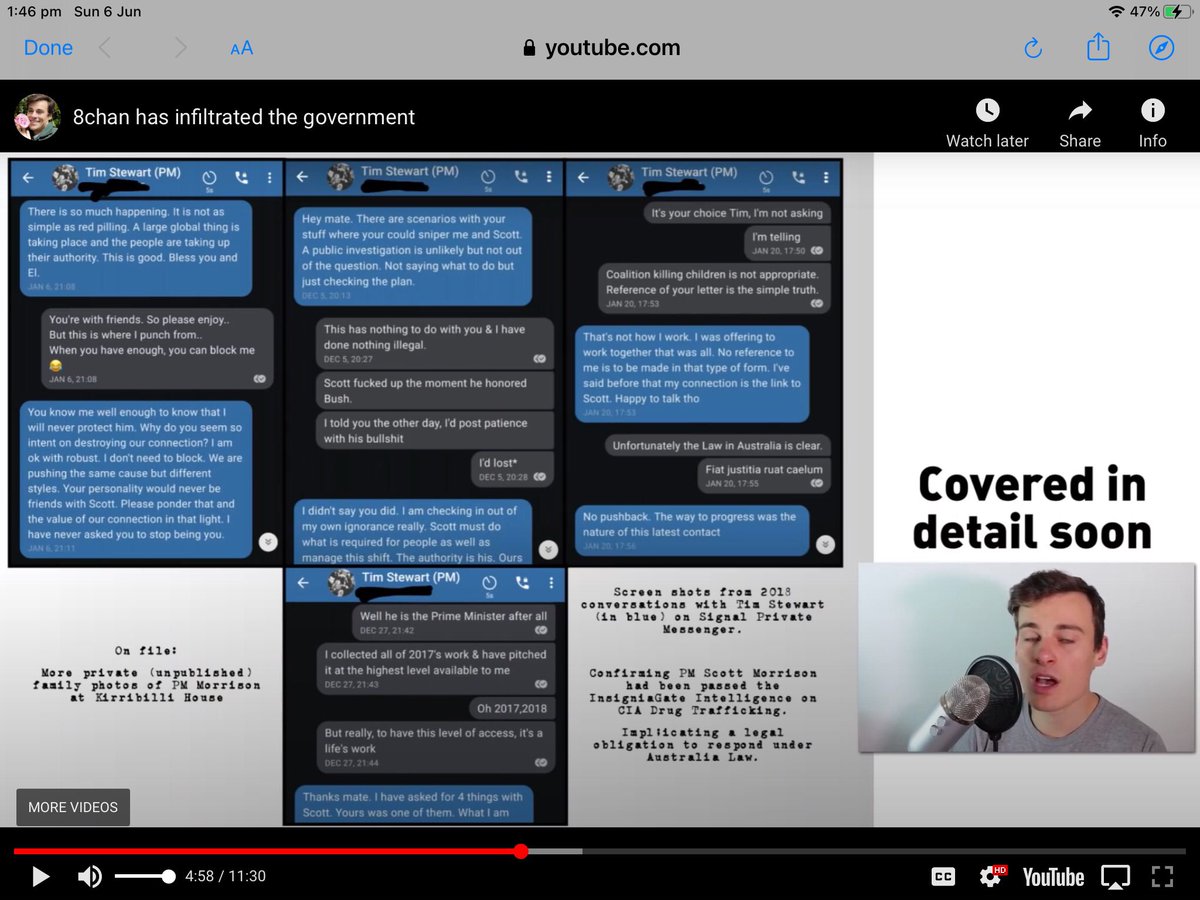
Task: Click the 4:58 / 11:30 time display
Action: coord(225,877)
